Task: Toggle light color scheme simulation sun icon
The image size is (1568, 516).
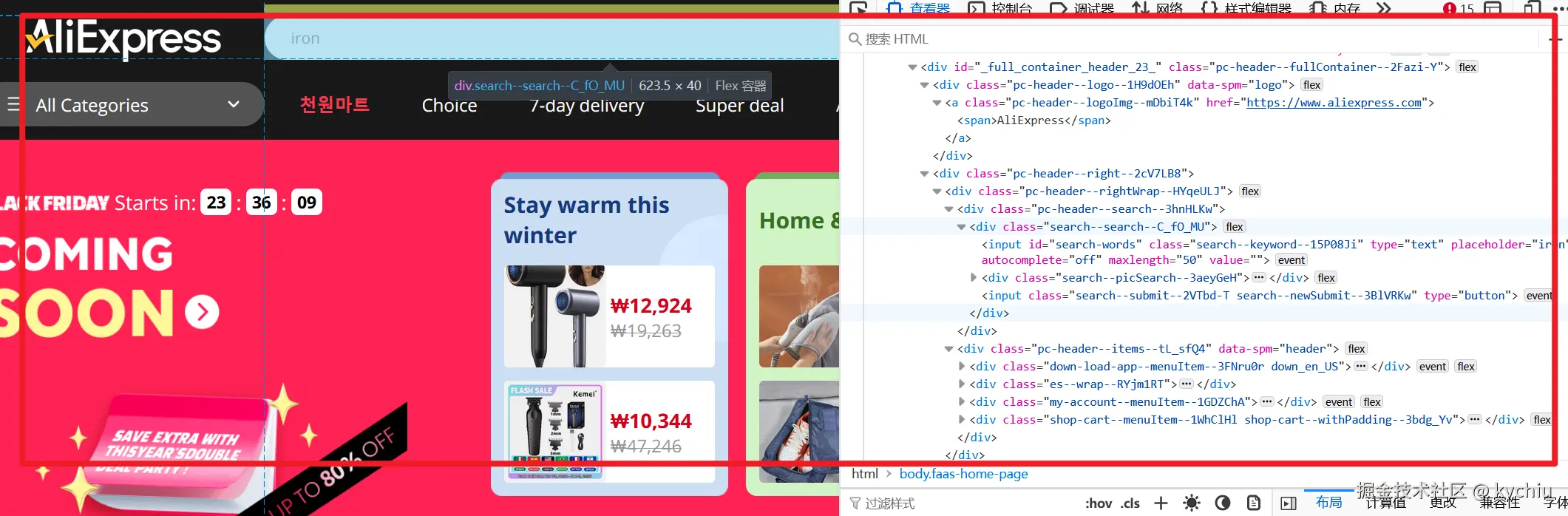Action: click(x=1191, y=503)
